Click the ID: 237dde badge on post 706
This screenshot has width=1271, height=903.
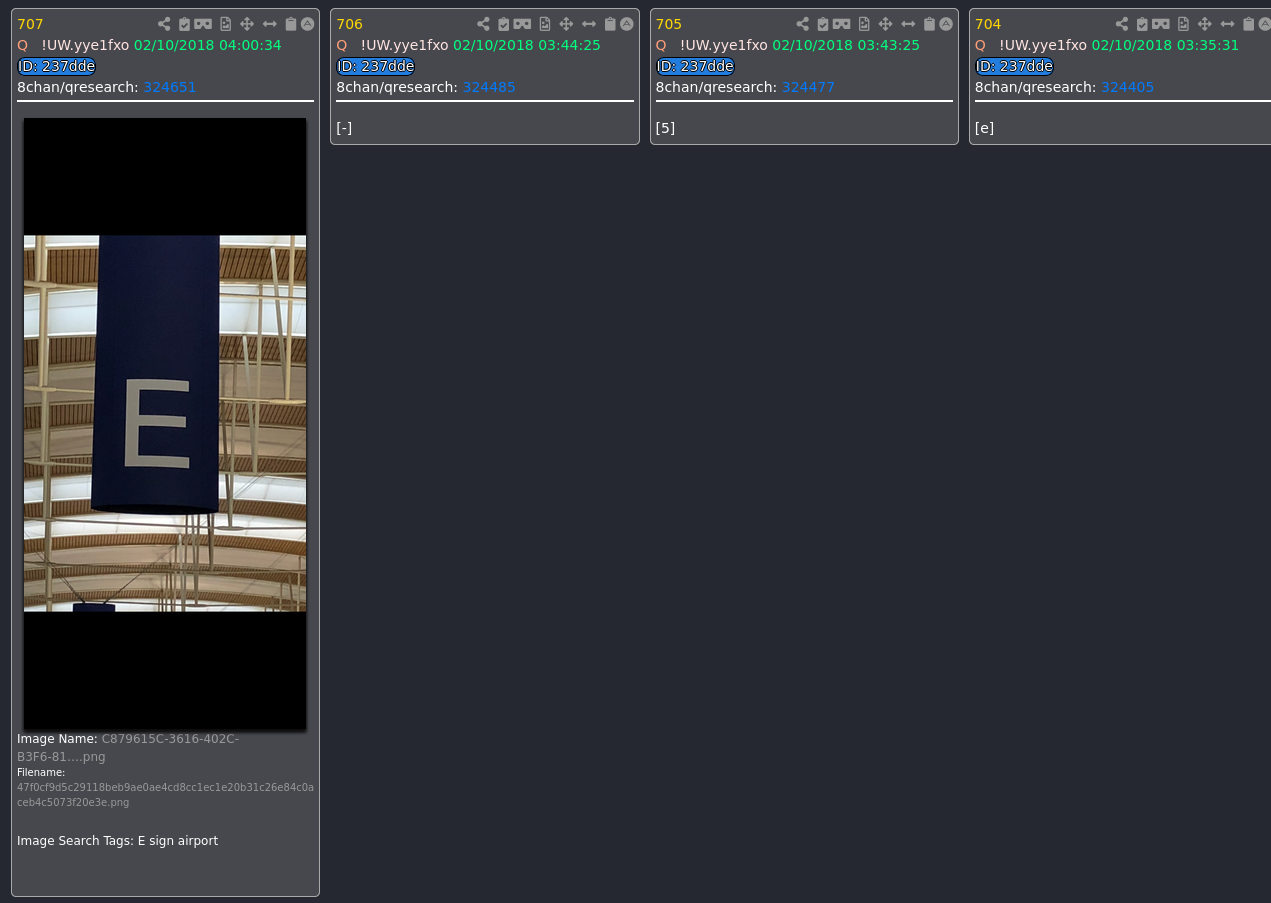pos(375,66)
